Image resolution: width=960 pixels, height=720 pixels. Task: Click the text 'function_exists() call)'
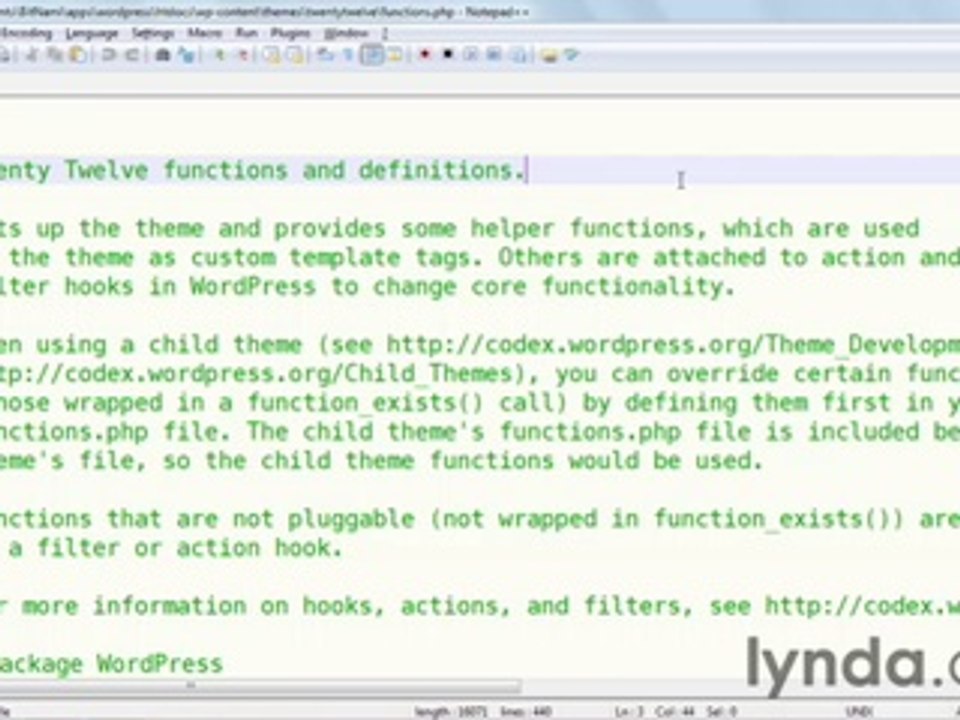tap(407, 403)
